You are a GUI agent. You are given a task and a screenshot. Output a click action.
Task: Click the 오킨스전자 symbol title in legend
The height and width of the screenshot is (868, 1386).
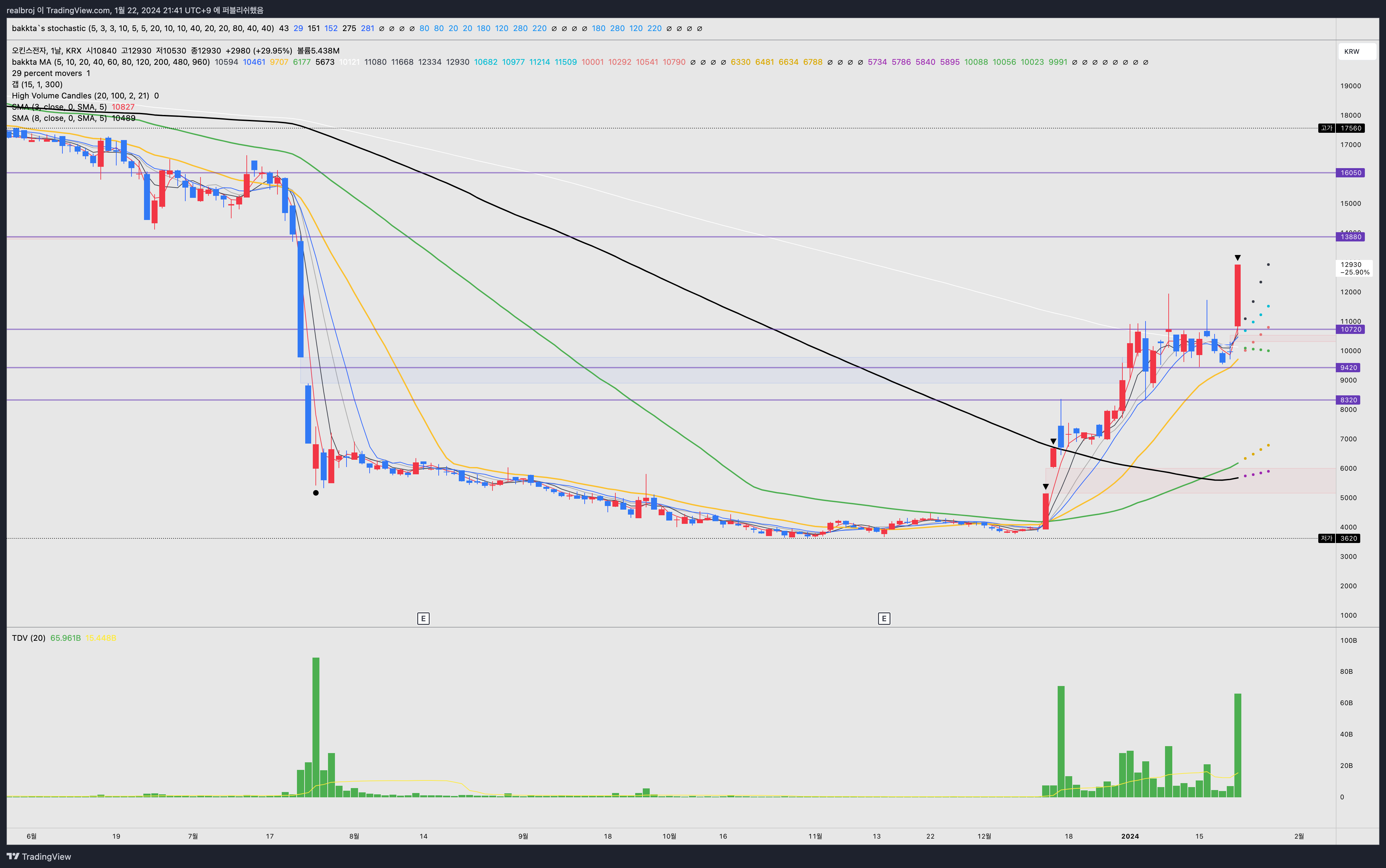[x=29, y=51]
